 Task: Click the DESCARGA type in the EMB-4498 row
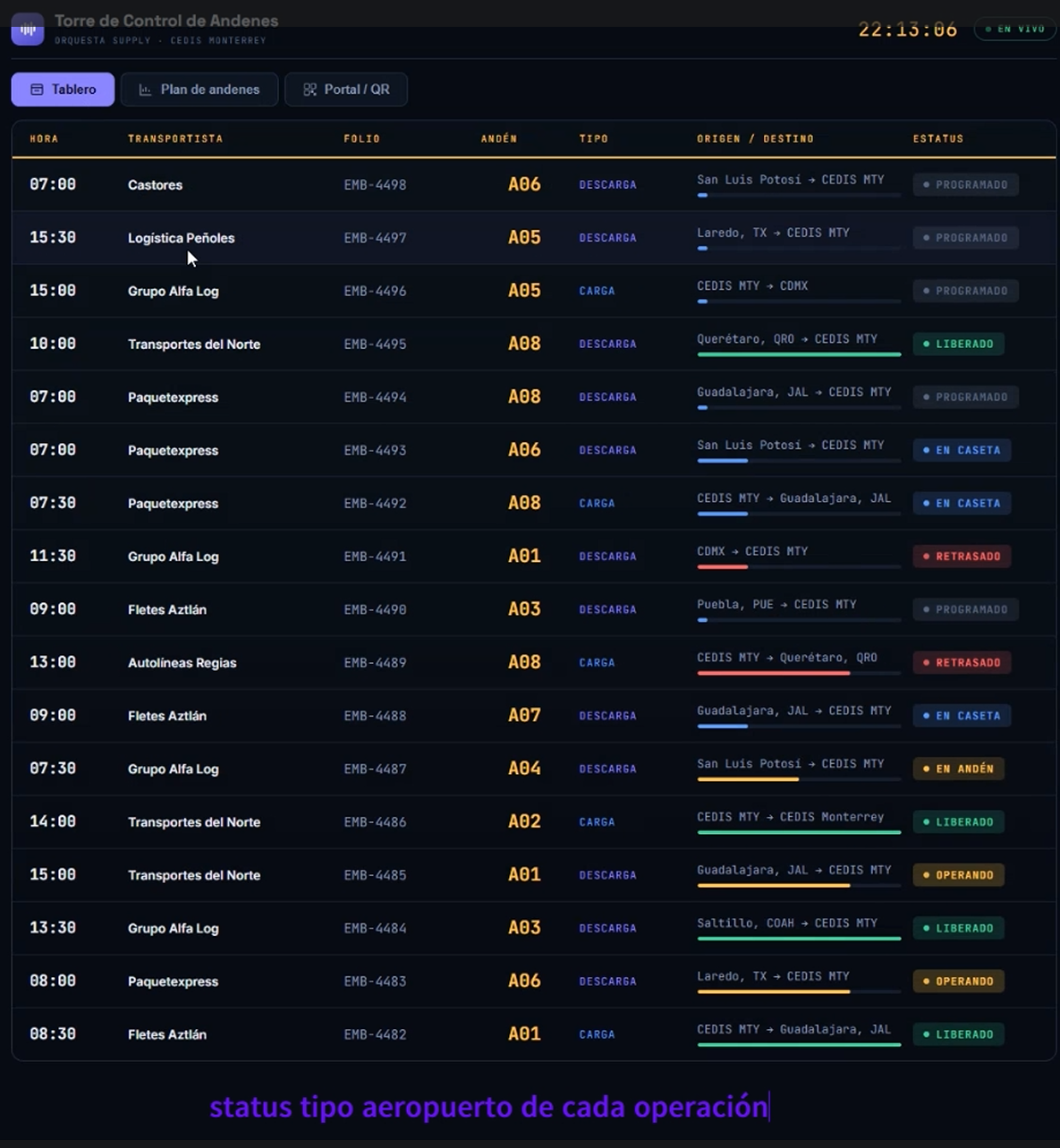[607, 185]
